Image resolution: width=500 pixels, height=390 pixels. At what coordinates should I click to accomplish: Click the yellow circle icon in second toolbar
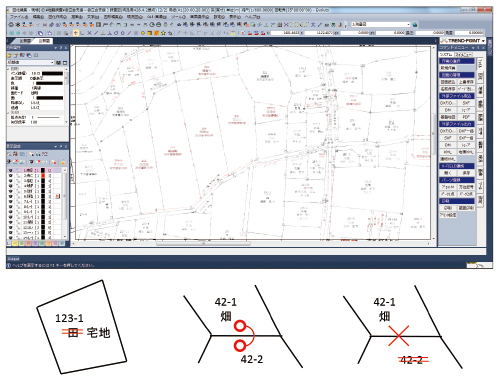pyautogui.click(x=143, y=33)
